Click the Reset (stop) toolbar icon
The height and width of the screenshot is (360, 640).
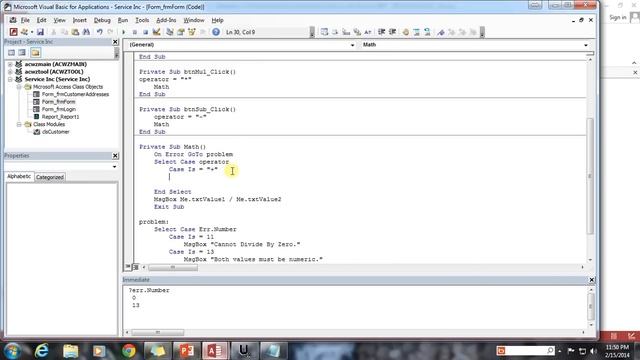145,32
